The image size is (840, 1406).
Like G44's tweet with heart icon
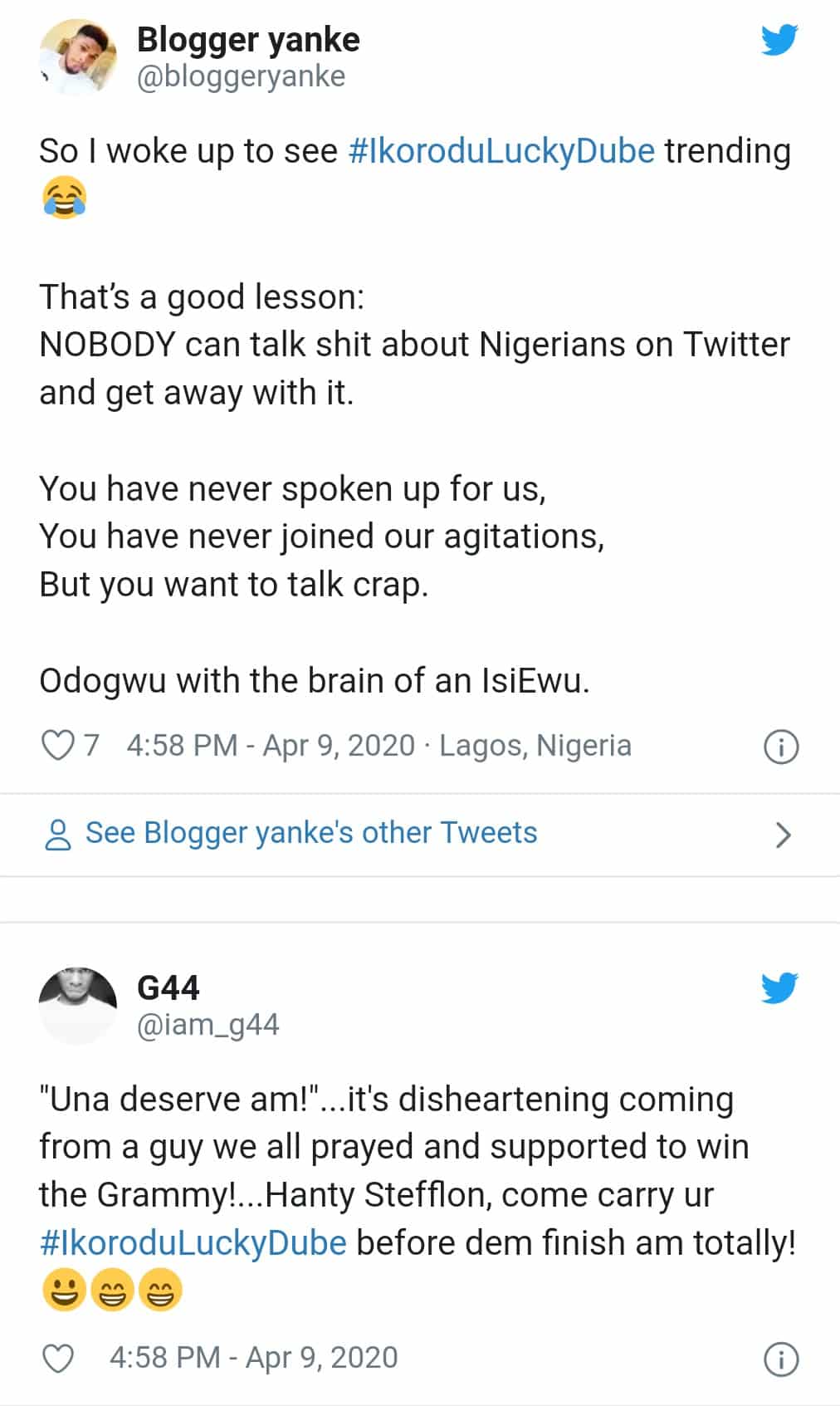click(58, 1359)
